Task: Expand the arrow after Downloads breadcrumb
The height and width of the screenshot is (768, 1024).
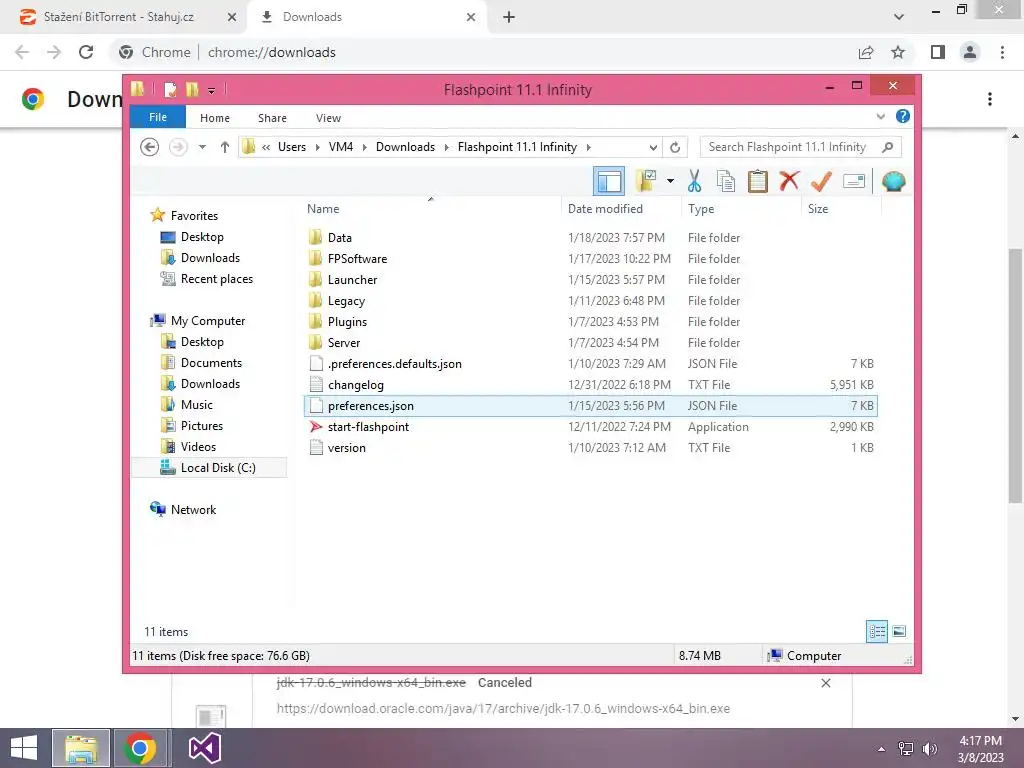Action: tap(447, 147)
